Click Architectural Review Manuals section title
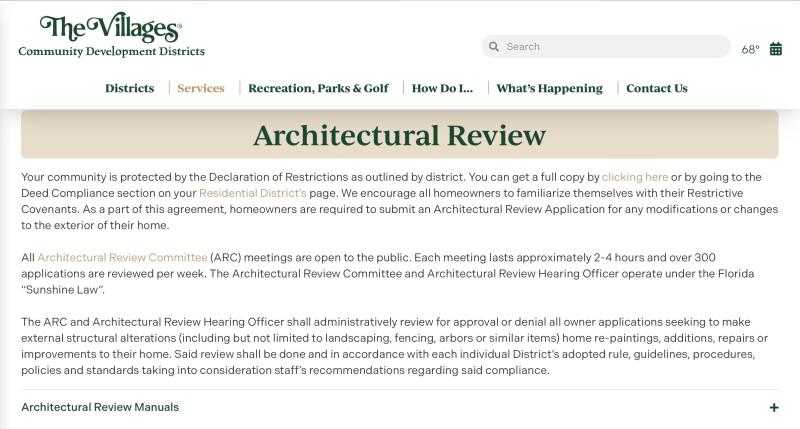The width and height of the screenshot is (800, 429). click(100, 407)
